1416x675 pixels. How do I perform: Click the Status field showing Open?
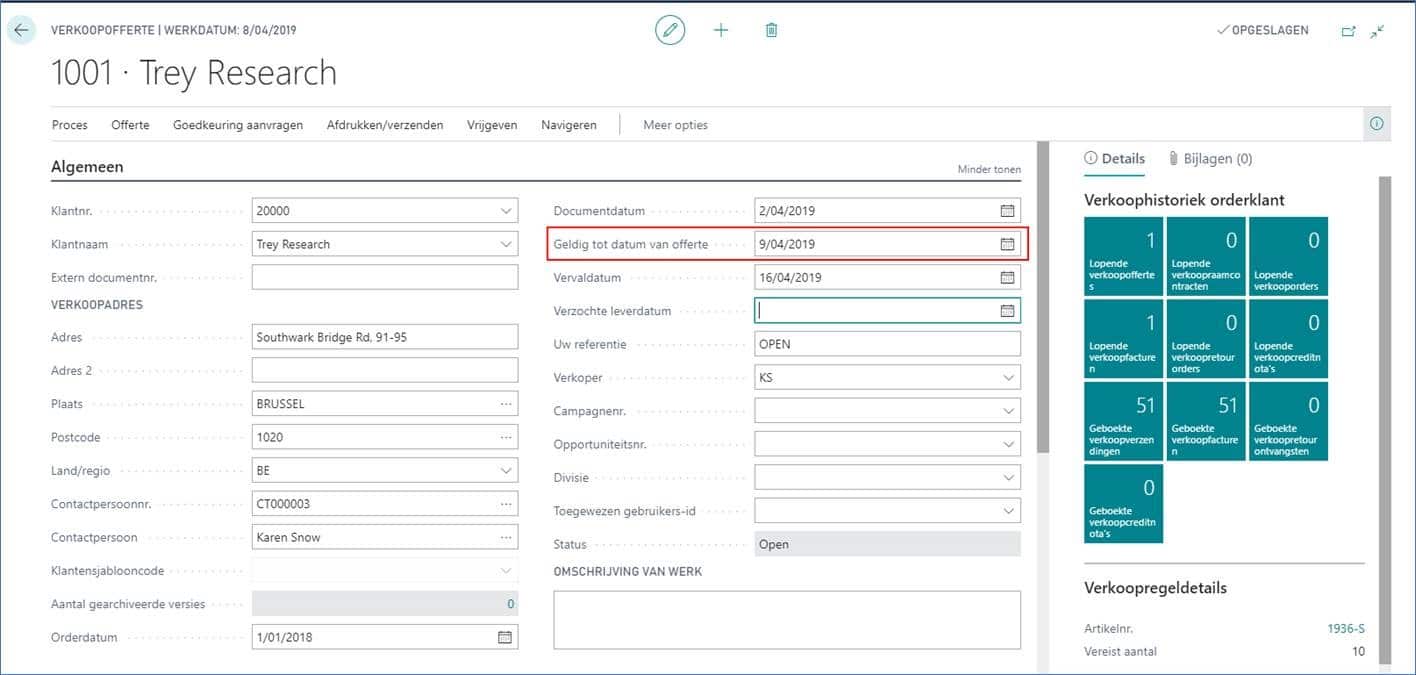coord(888,544)
